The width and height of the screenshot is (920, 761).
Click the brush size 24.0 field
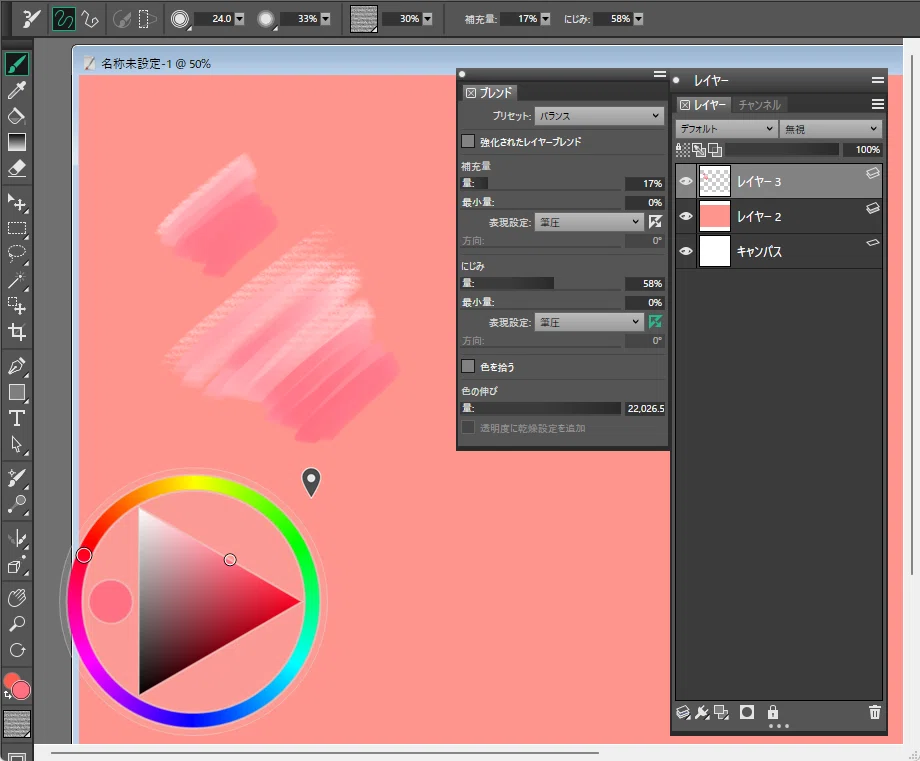point(215,19)
